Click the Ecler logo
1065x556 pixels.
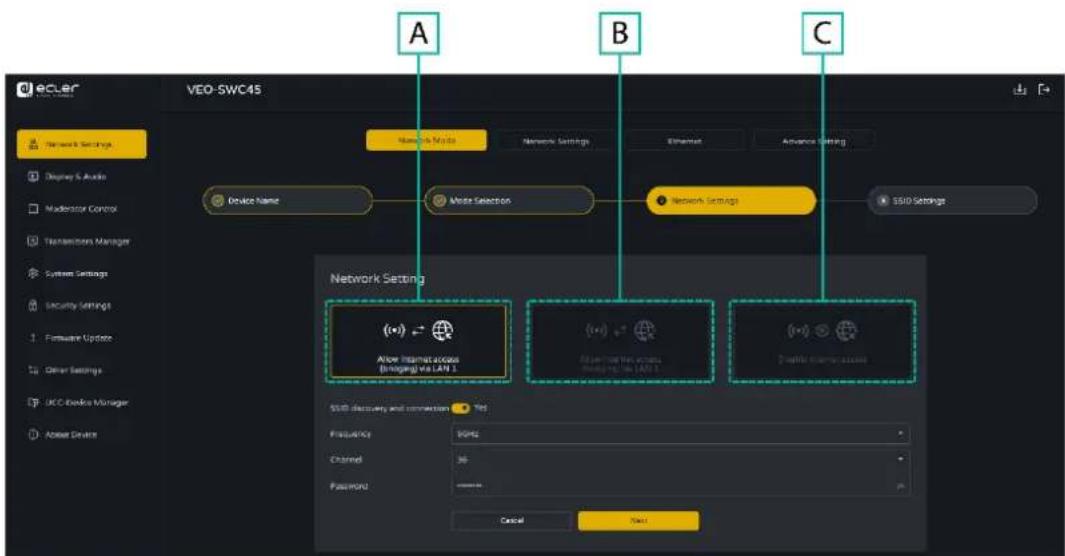(x=48, y=90)
